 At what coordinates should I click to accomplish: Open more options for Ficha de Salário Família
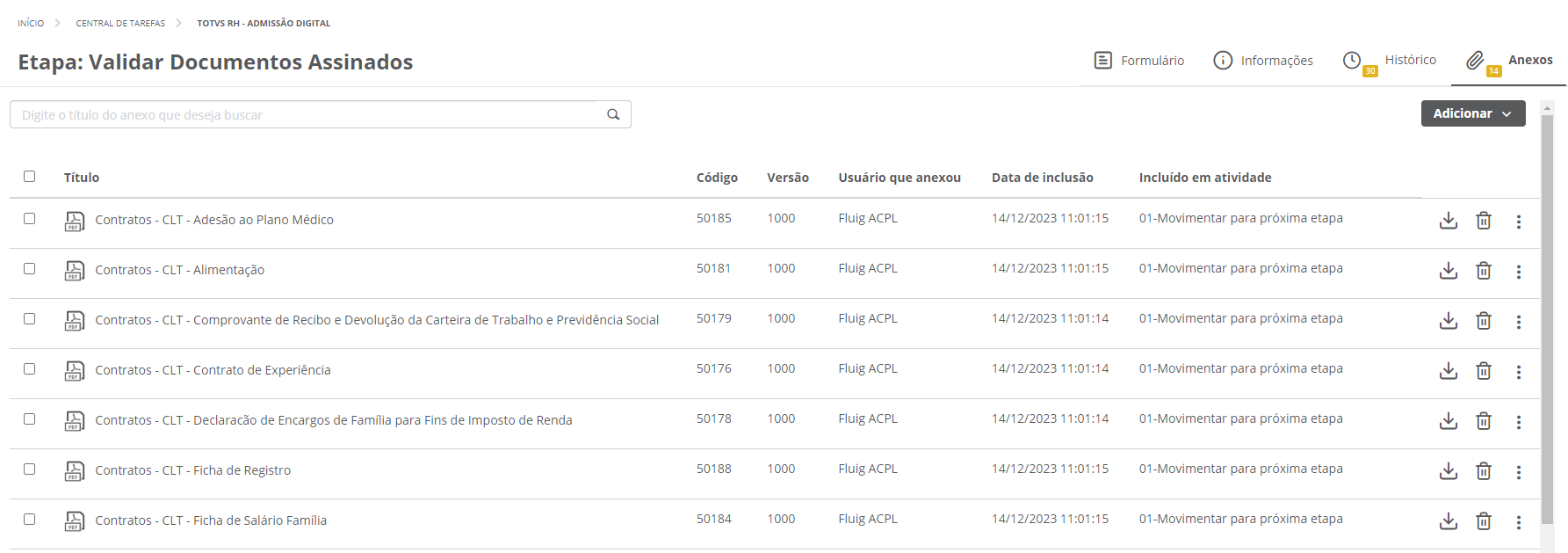[x=1518, y=522]
